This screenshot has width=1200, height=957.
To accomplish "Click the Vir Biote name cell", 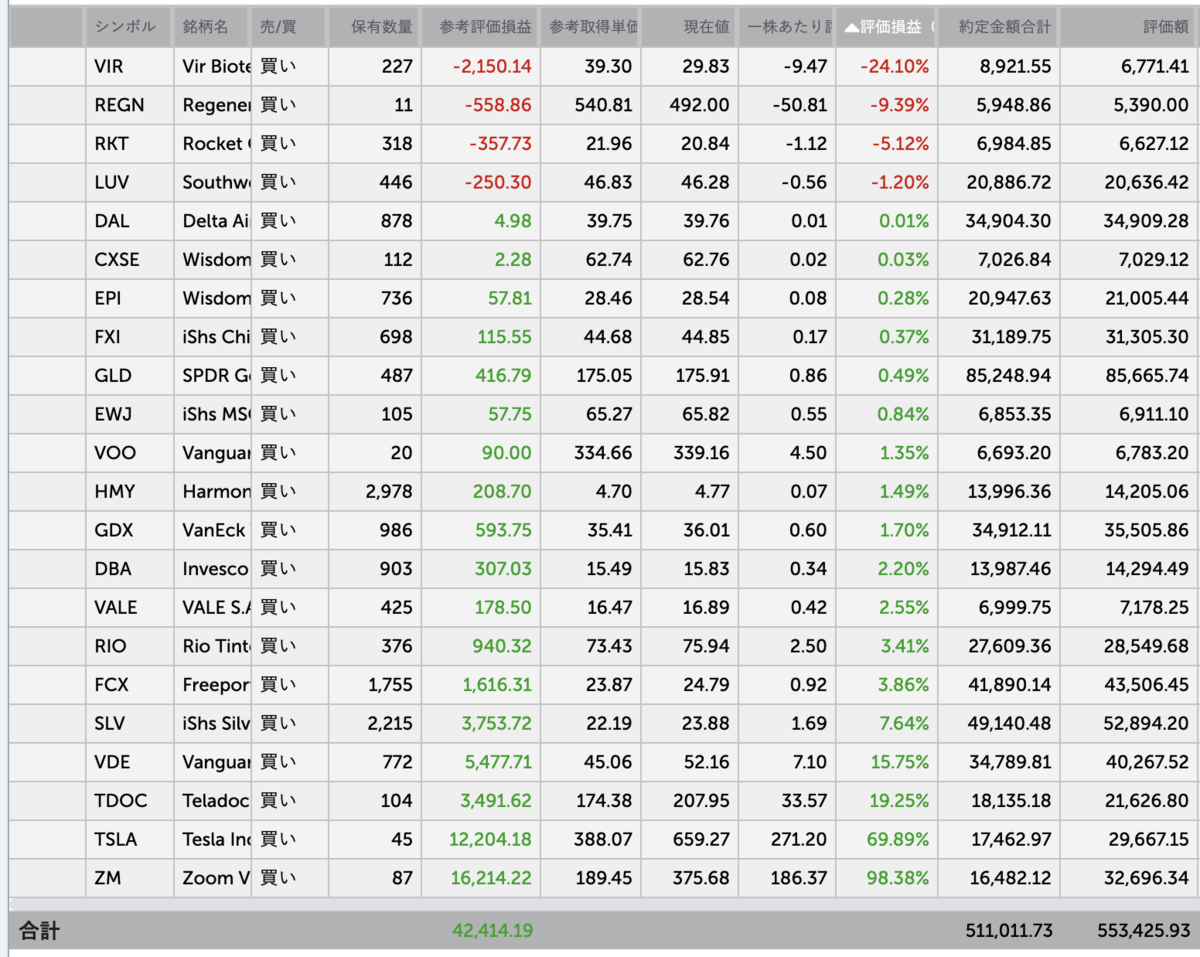I will coord(212,67).
